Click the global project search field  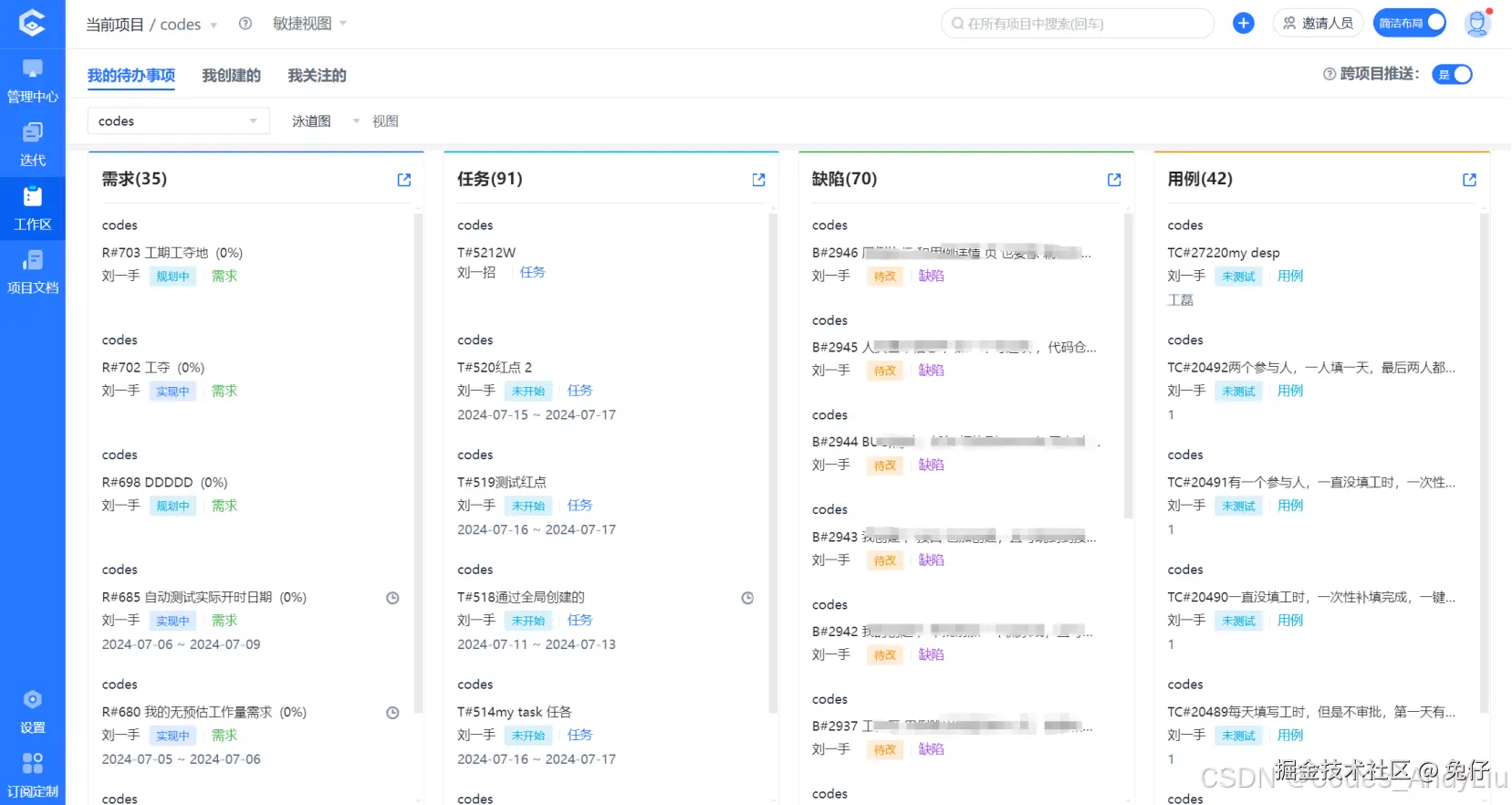click(x=1077, y=24)
